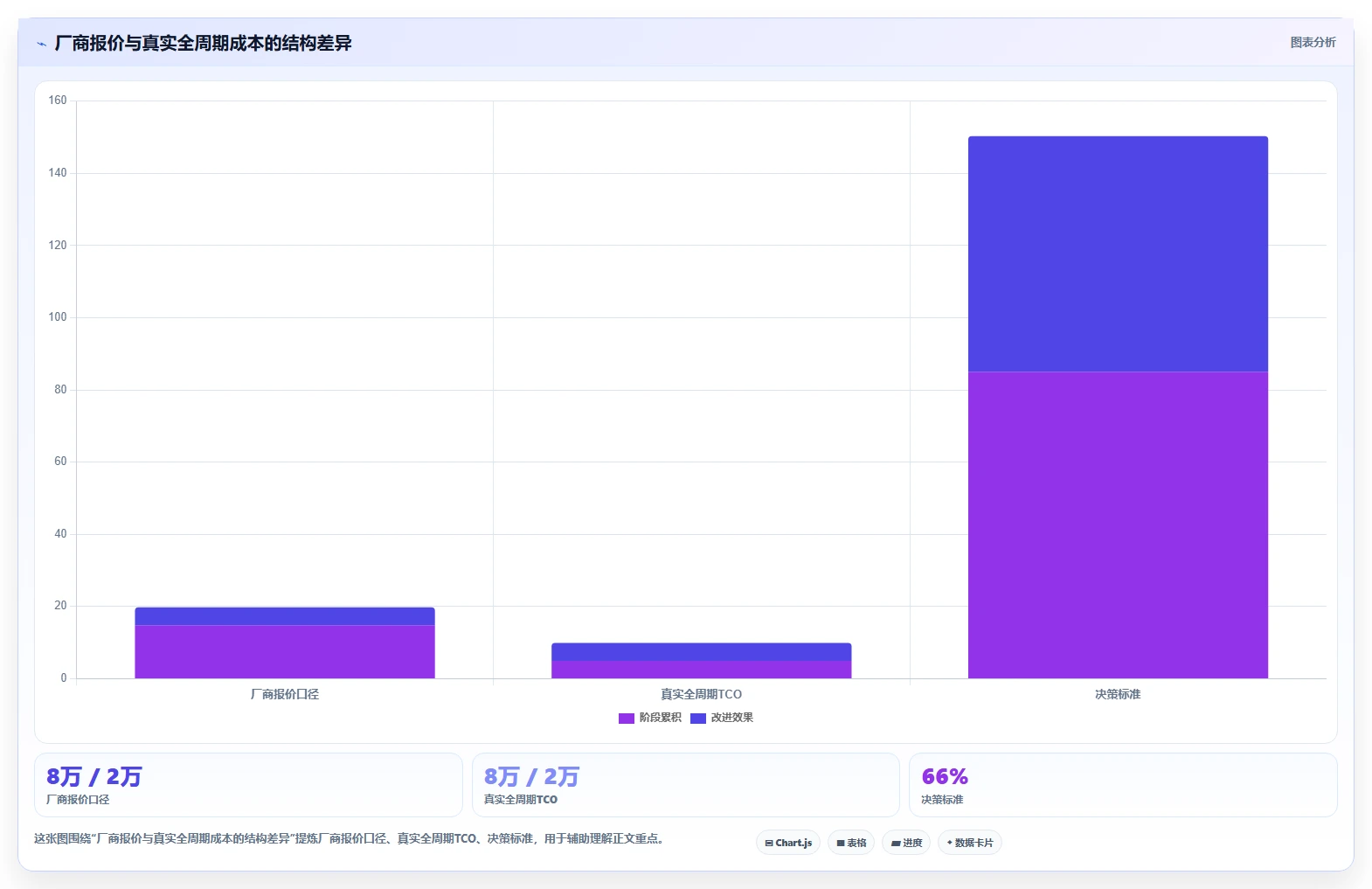Click the 0 y-axis tick value
This screenshot has width=1372, height=889.
point(64,678)
